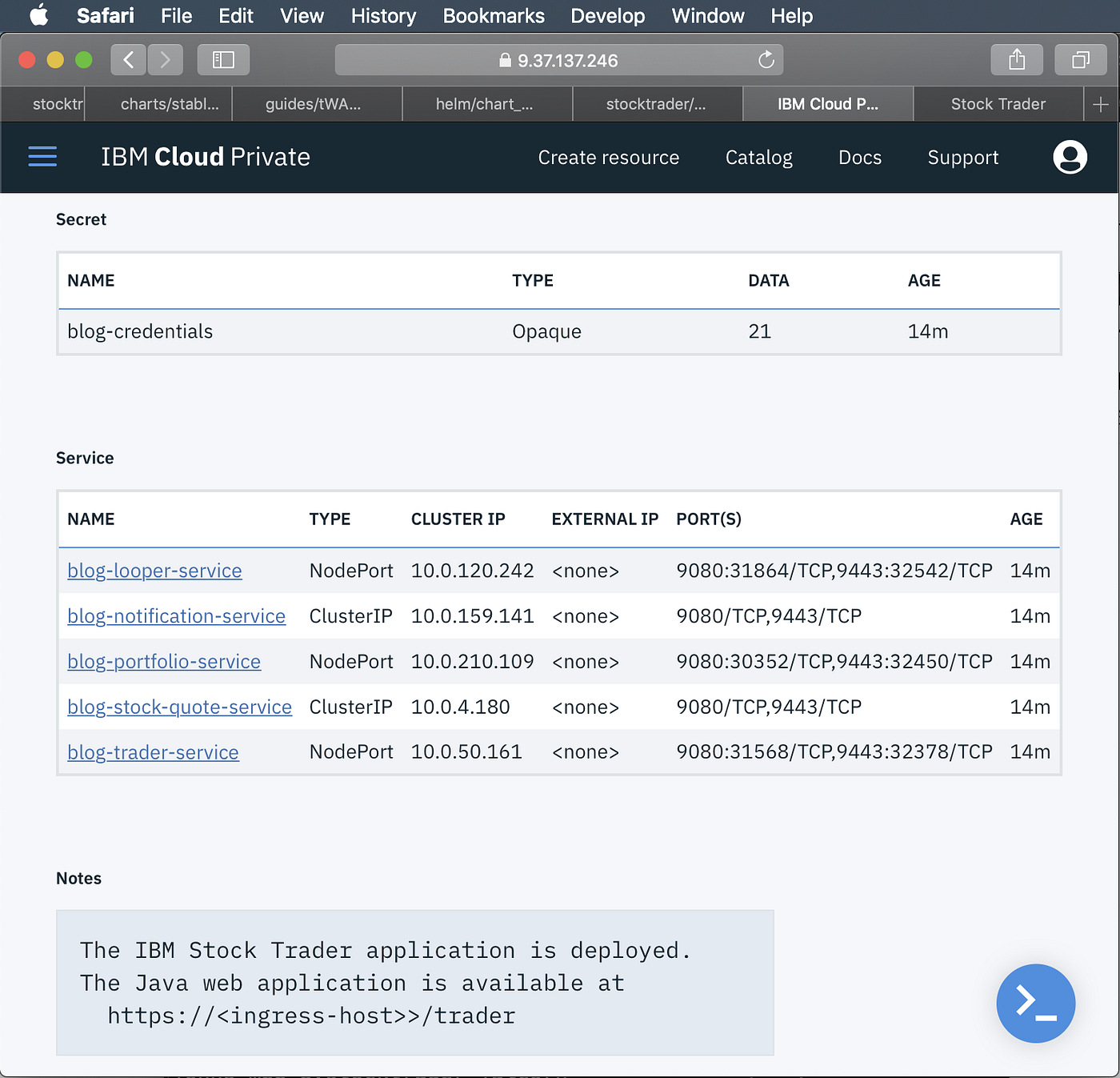The height and width of the screenshot is (1078, 1120).
Task: Launch the terminal shell floating button
Action: tap(1035, 1003)
